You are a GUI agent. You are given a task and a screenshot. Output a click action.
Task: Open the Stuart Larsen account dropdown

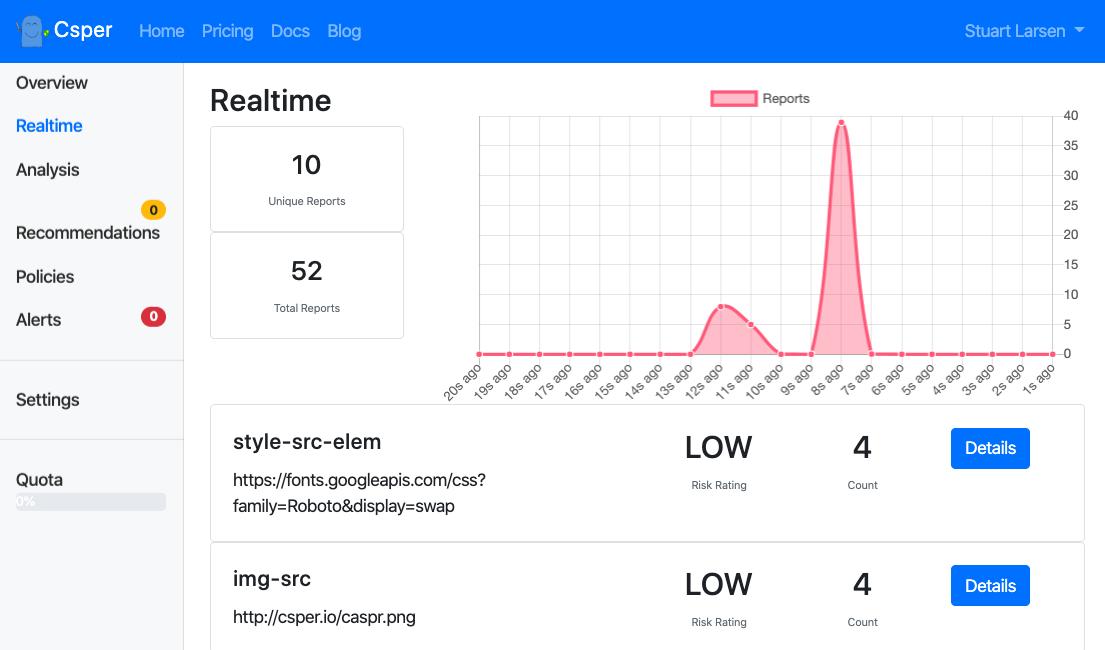tap(1023, 31)
